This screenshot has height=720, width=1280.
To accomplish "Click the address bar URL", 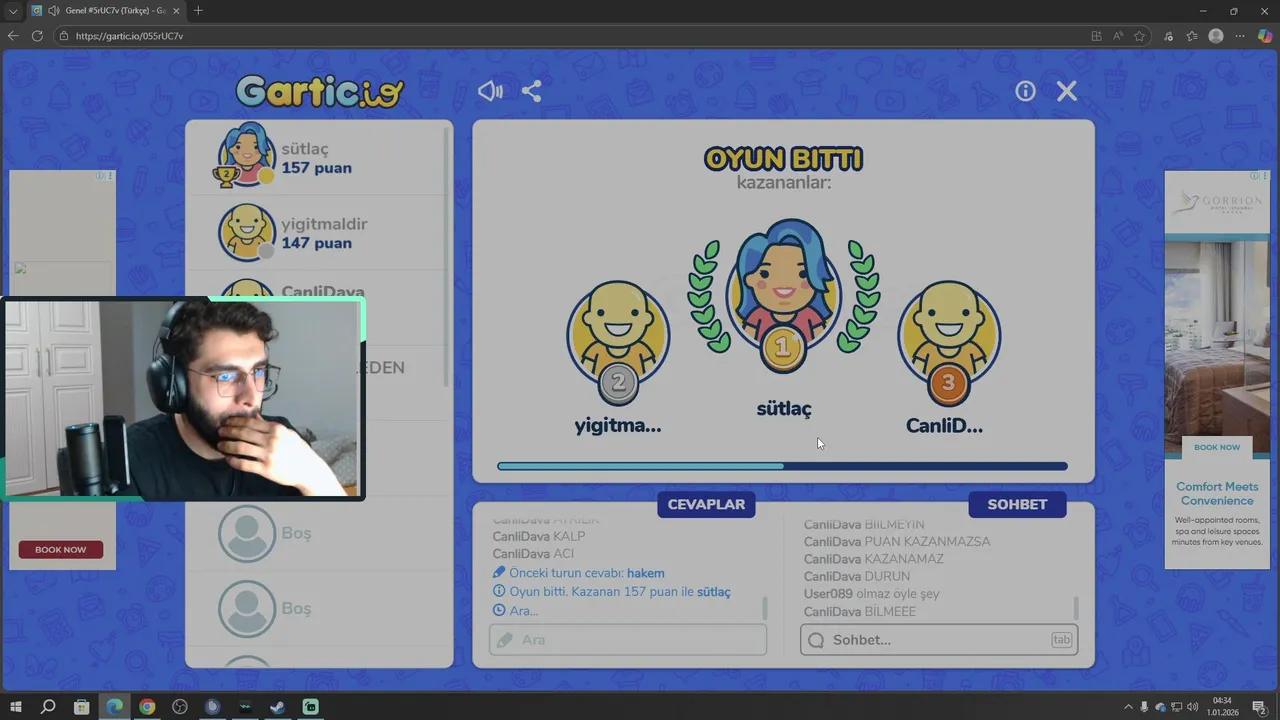I will pos(129,36).
